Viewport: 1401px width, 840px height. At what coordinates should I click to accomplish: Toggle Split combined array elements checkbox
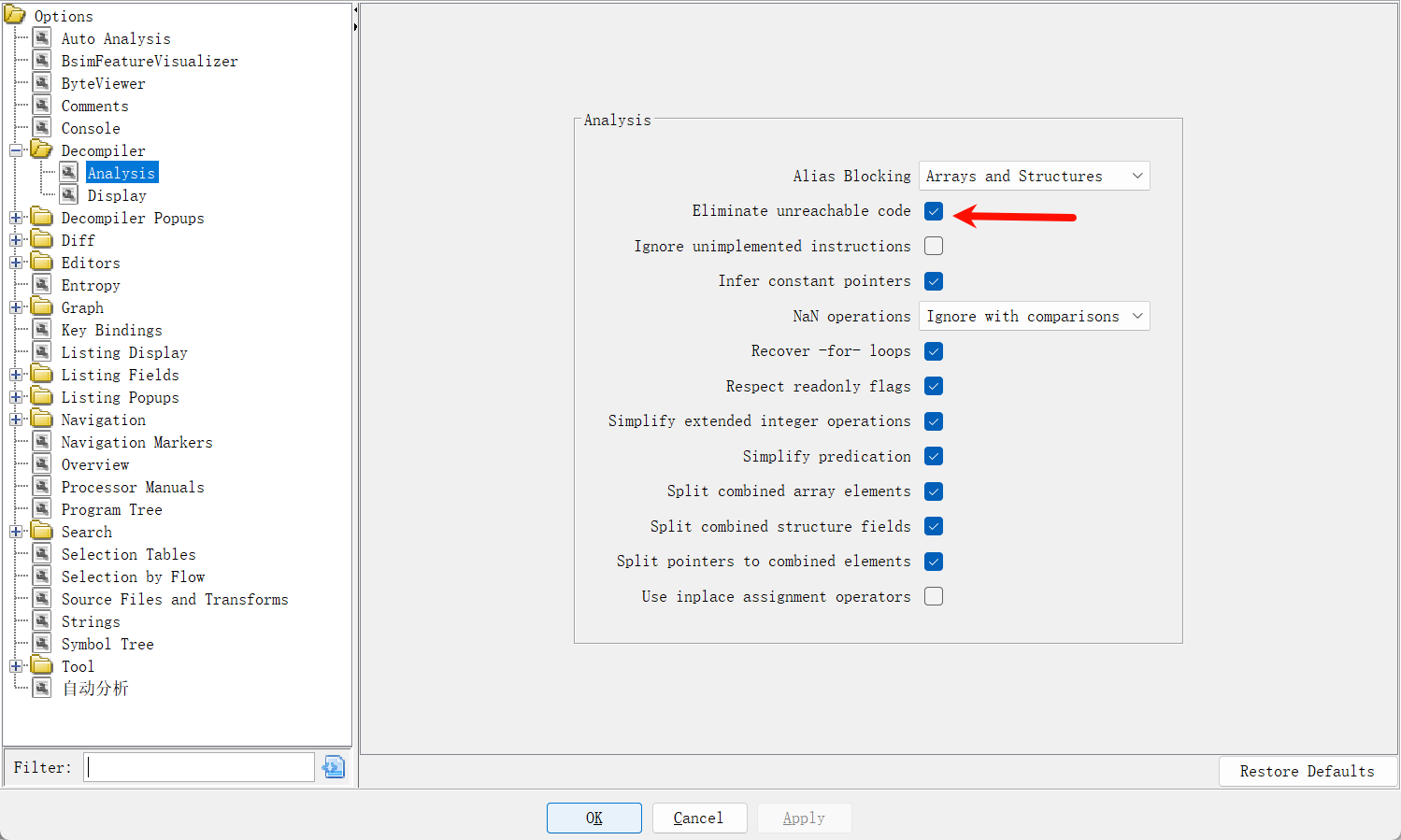click(934, 491)
